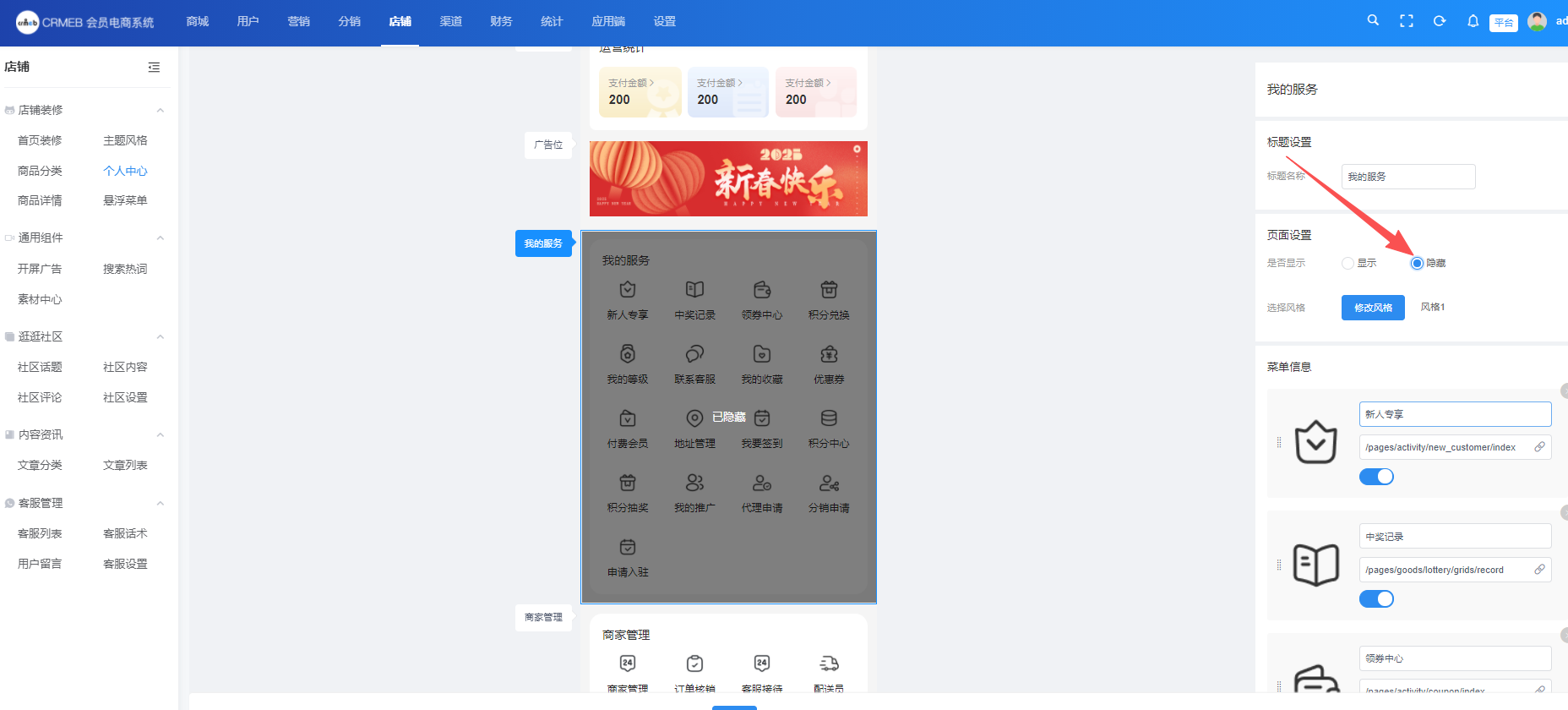Select the 显示 radio option
Image resolution: width=1568 pixels, height=710 pixels.
point(1347,263)
